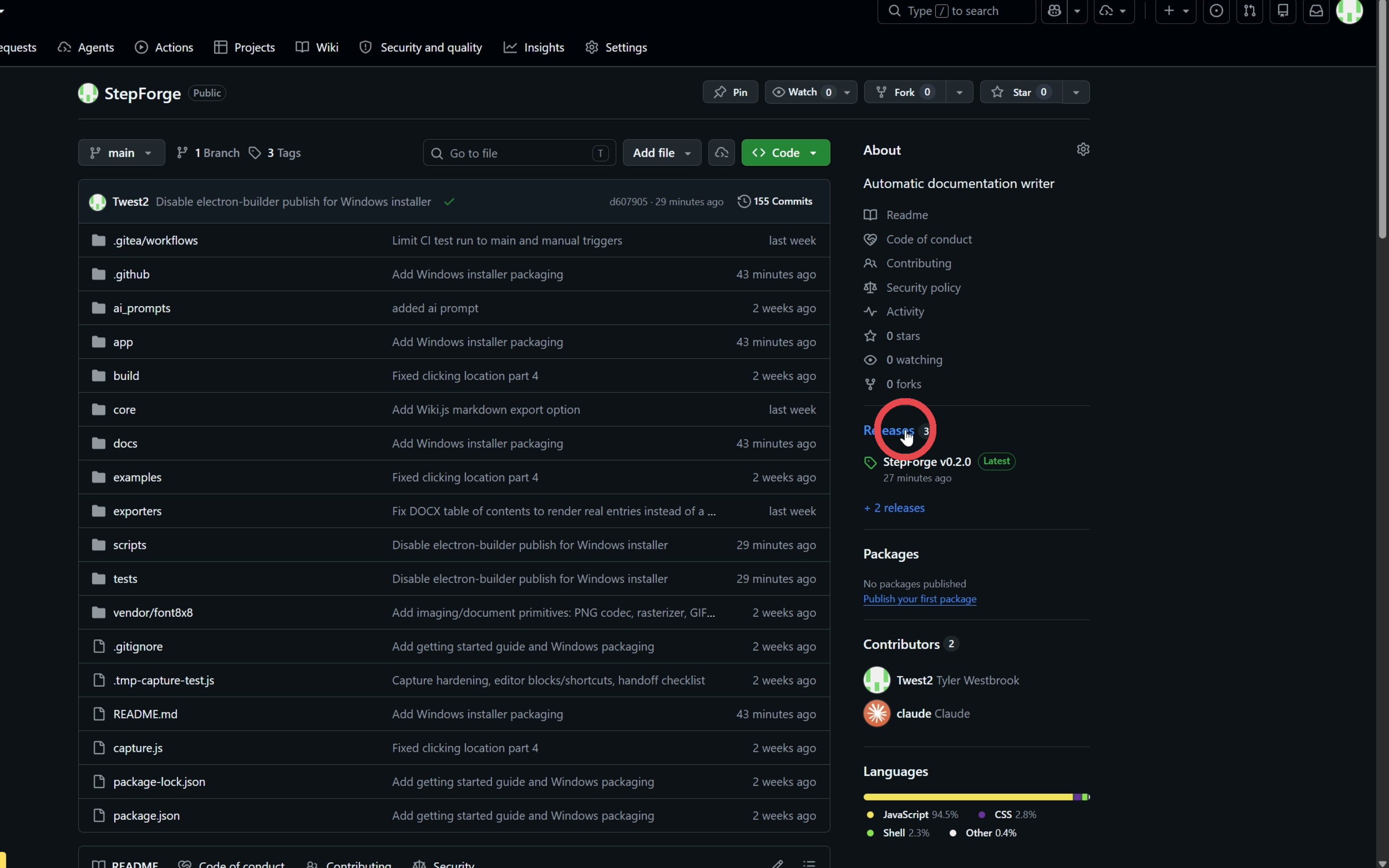Click the 1 Branch link
This screenshot has height=868, width=1389.
pyautogui.click(x=208, y=153)
